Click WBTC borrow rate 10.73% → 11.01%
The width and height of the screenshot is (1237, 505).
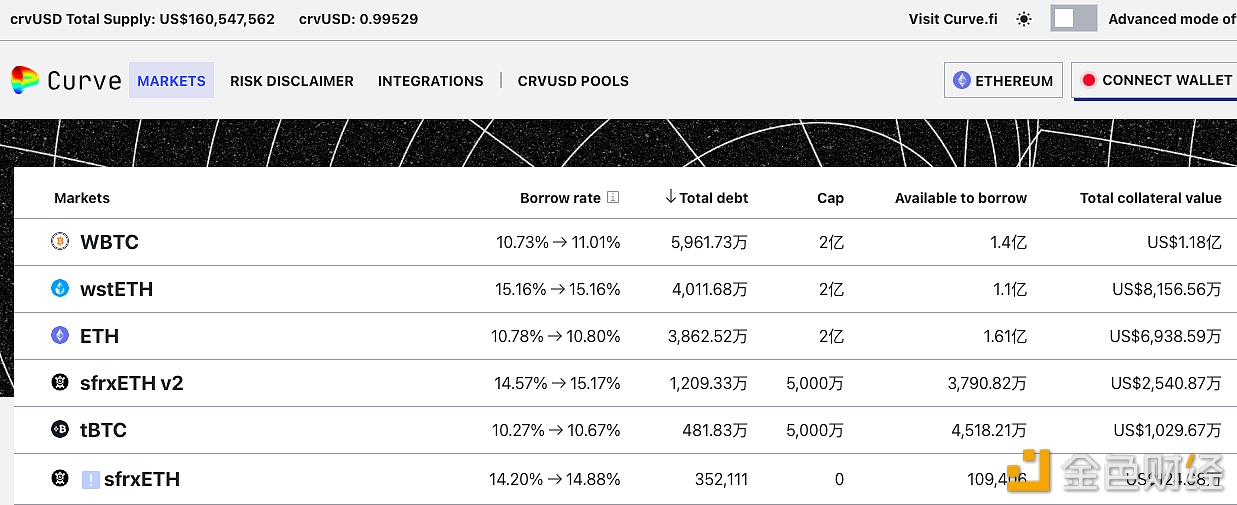click(x=558, y=242)
